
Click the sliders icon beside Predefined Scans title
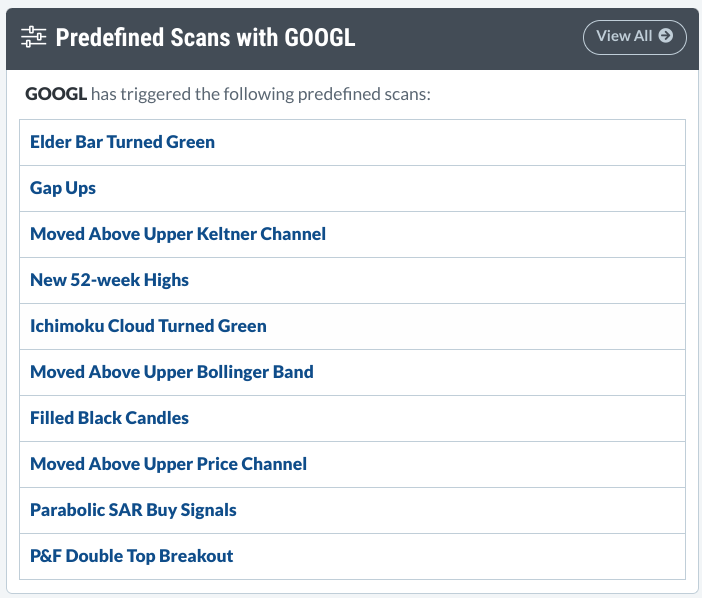(34, 37)
